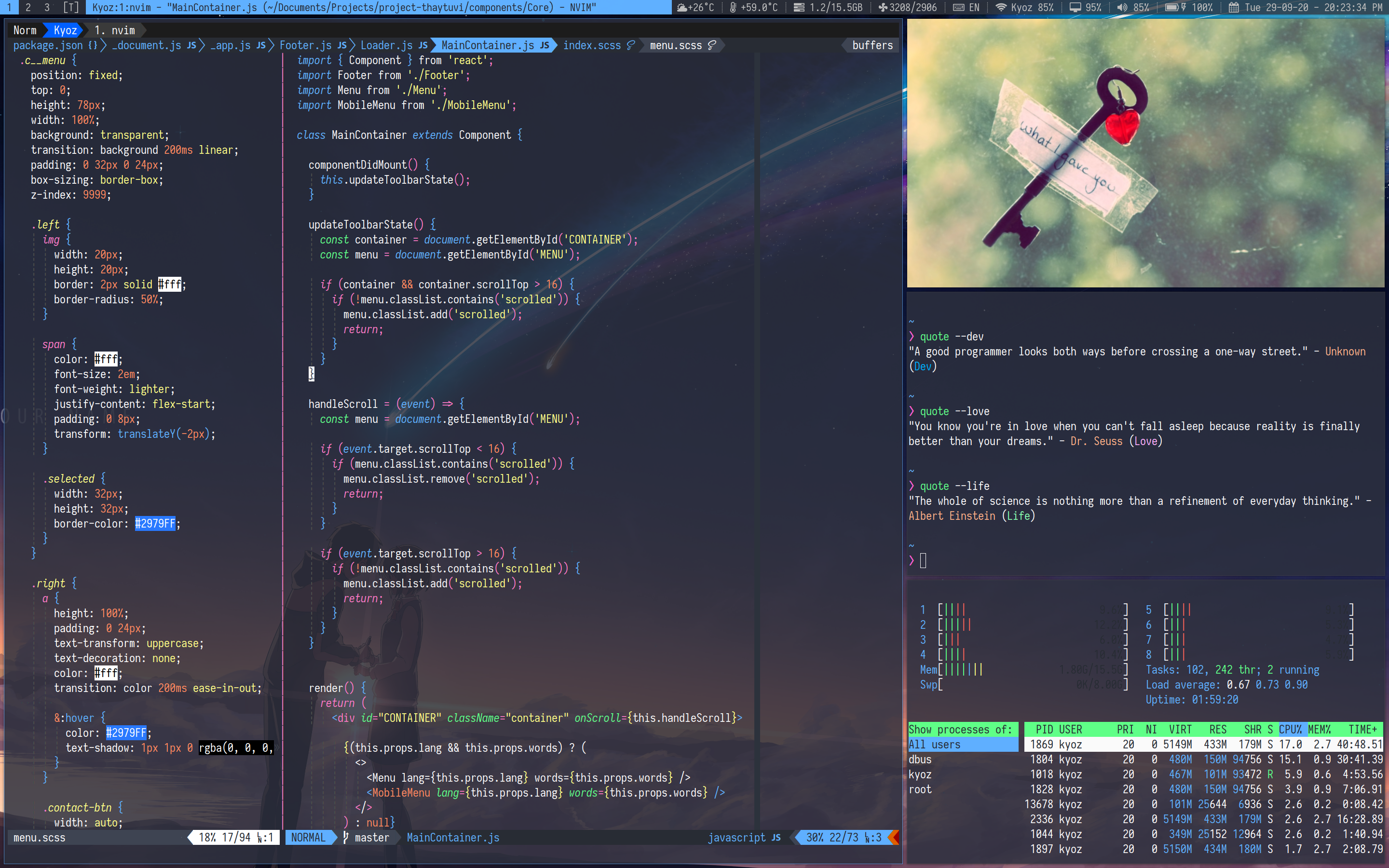
Task: Switch to workspace 2
Action: click(x=28, y=7)
